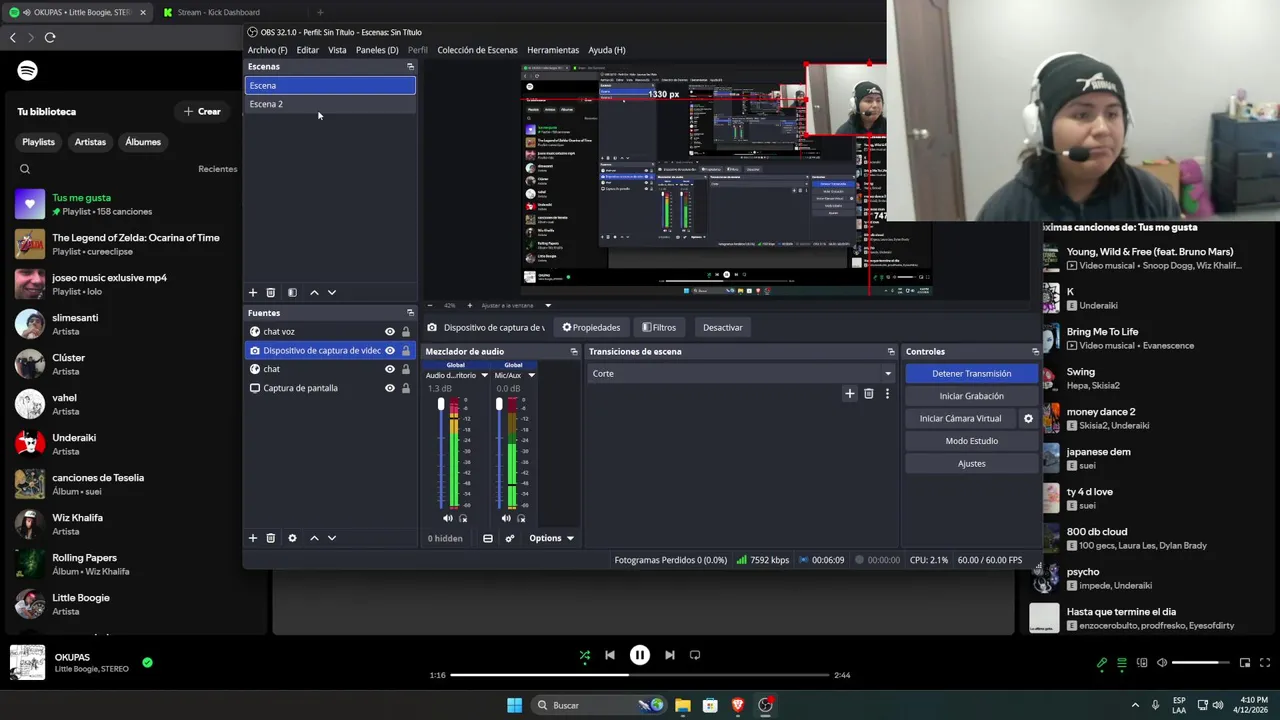Hide Dispositivo de captura de video source

coord(390,351)
